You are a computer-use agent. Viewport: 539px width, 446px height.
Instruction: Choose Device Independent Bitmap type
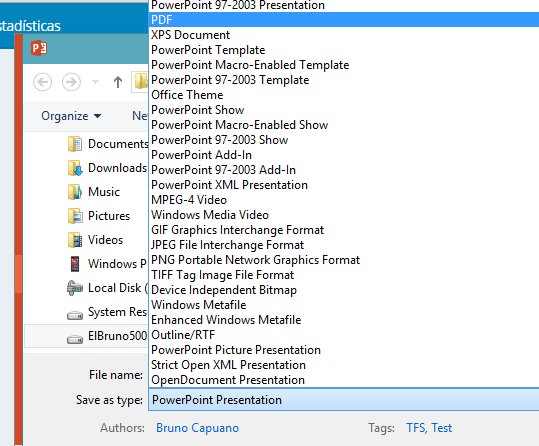click(344, 290)
